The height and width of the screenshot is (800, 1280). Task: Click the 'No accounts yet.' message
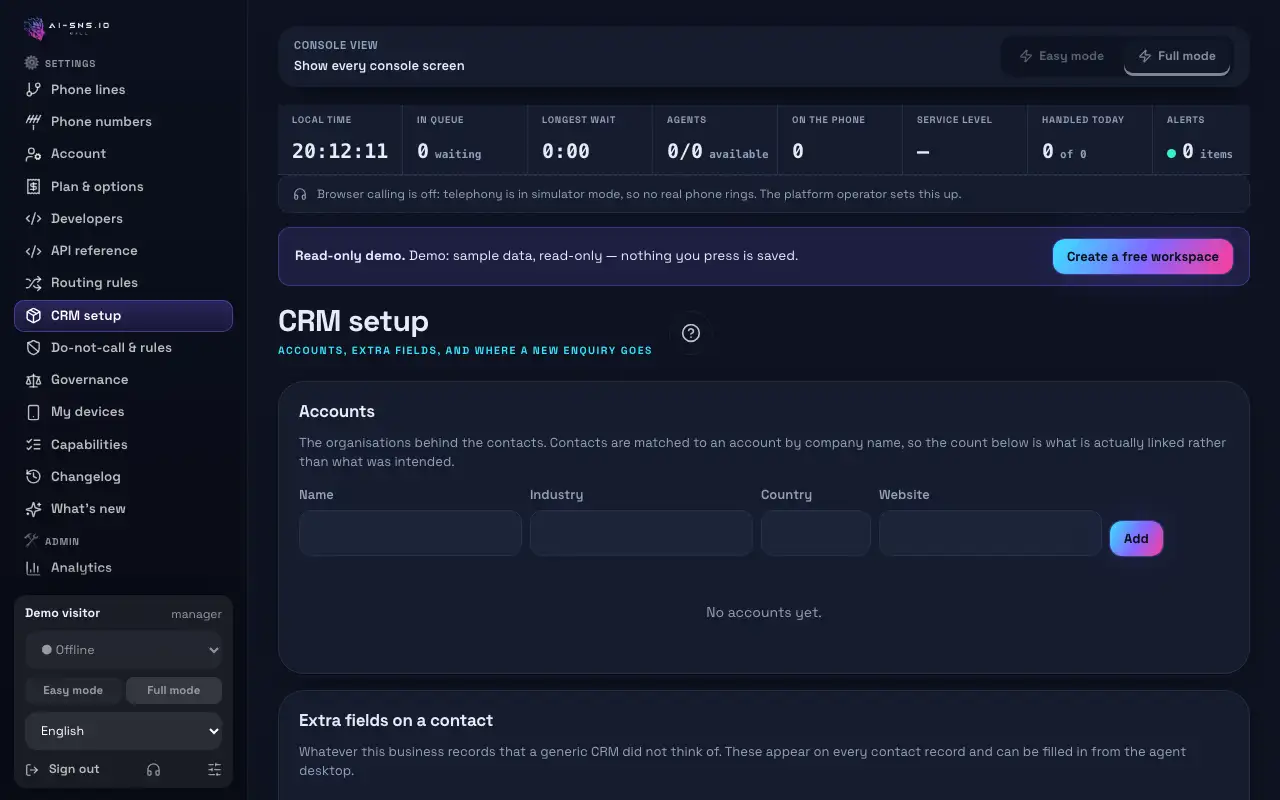764,613
